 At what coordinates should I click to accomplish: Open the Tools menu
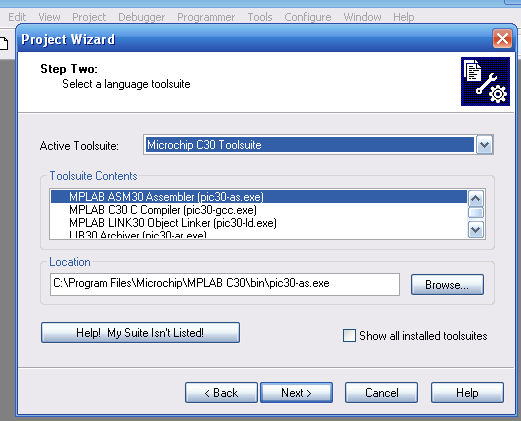[260, 17]
